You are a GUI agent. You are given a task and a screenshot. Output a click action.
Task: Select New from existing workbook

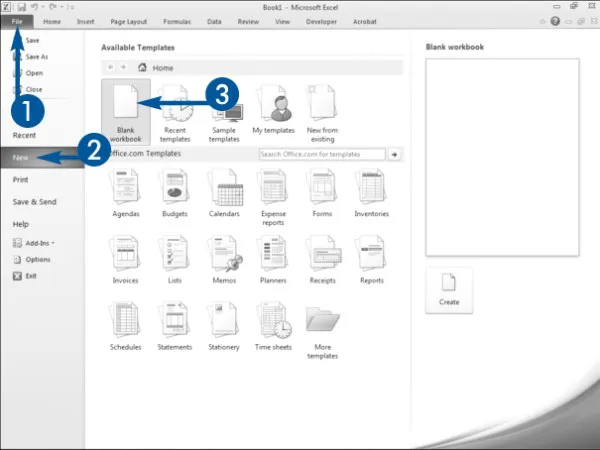(x=322, y=111)
